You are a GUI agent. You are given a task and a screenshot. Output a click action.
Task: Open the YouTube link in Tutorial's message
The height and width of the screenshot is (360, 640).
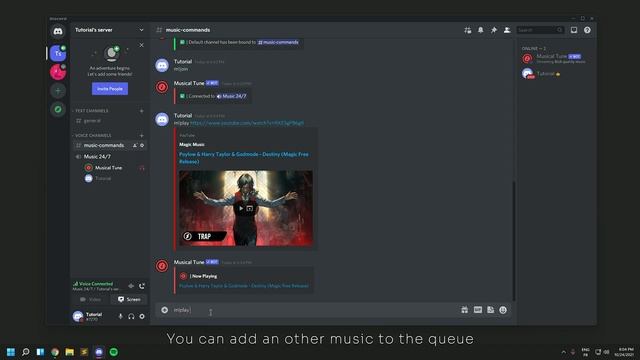(247, 123)
